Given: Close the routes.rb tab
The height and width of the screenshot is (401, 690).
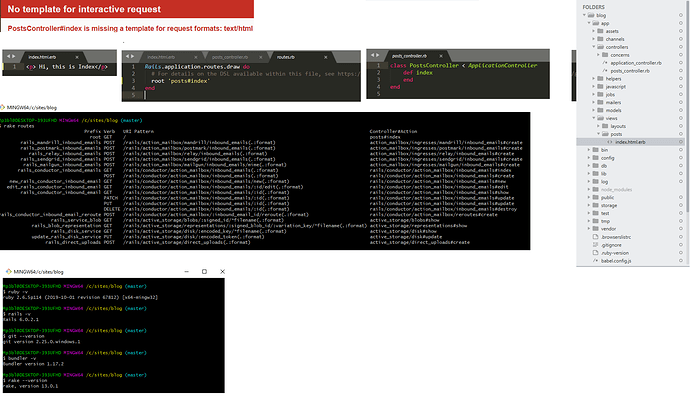Looking at the screenshot, I should 326,57.
